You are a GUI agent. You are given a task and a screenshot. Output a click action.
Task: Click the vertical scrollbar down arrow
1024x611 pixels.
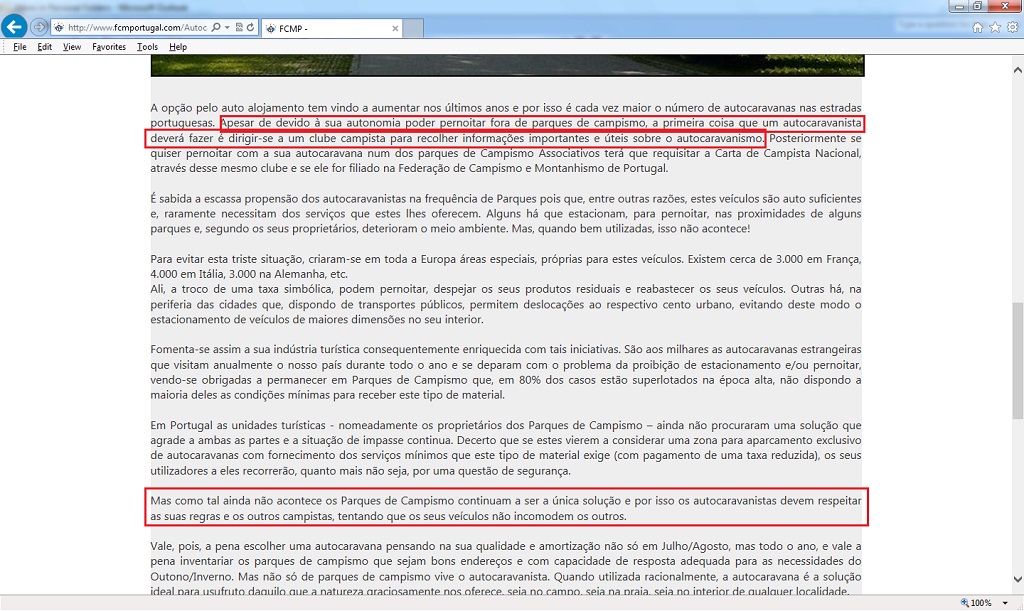(1017, 579)
